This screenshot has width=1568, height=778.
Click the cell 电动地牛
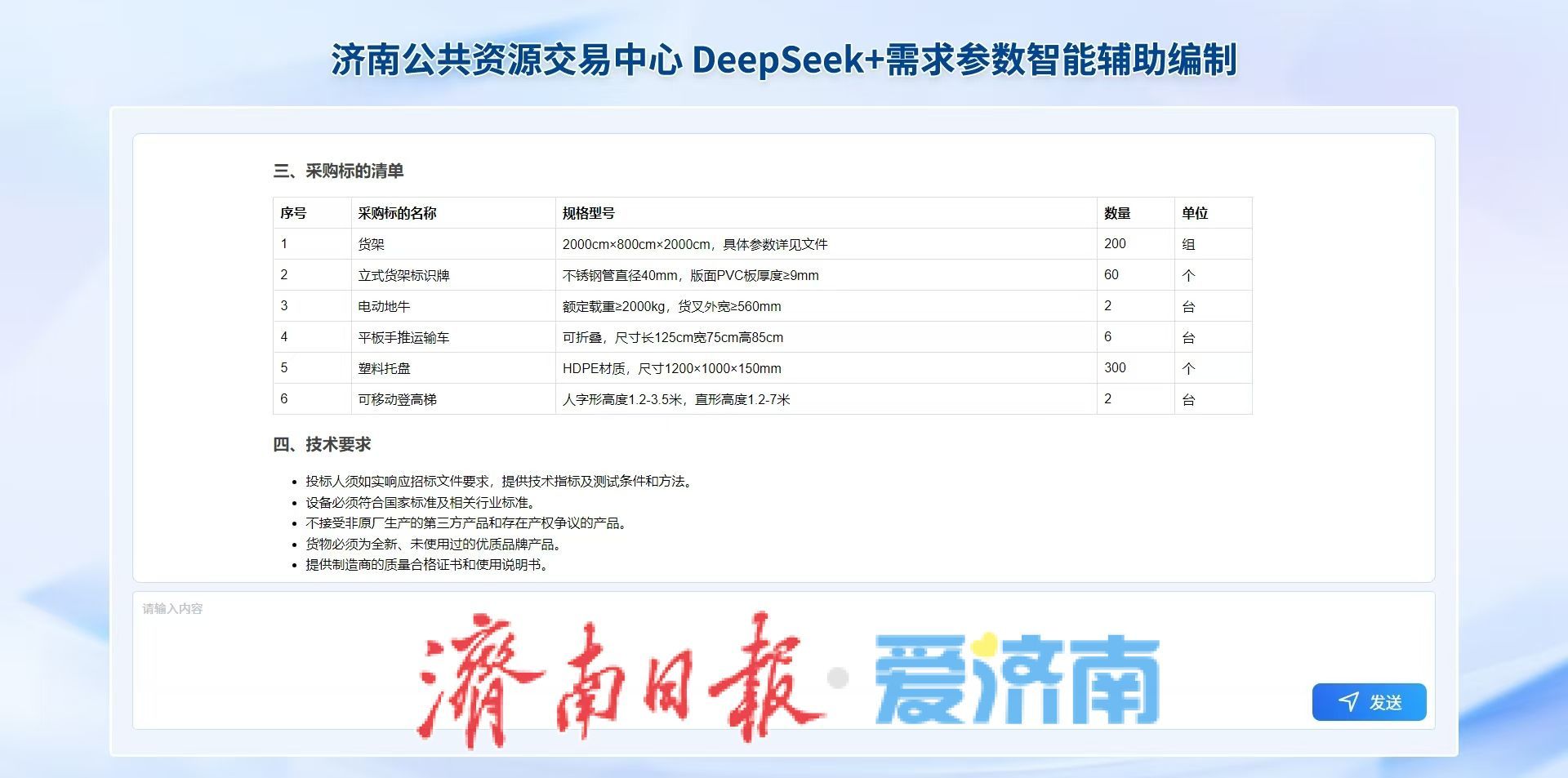point(384,306)
